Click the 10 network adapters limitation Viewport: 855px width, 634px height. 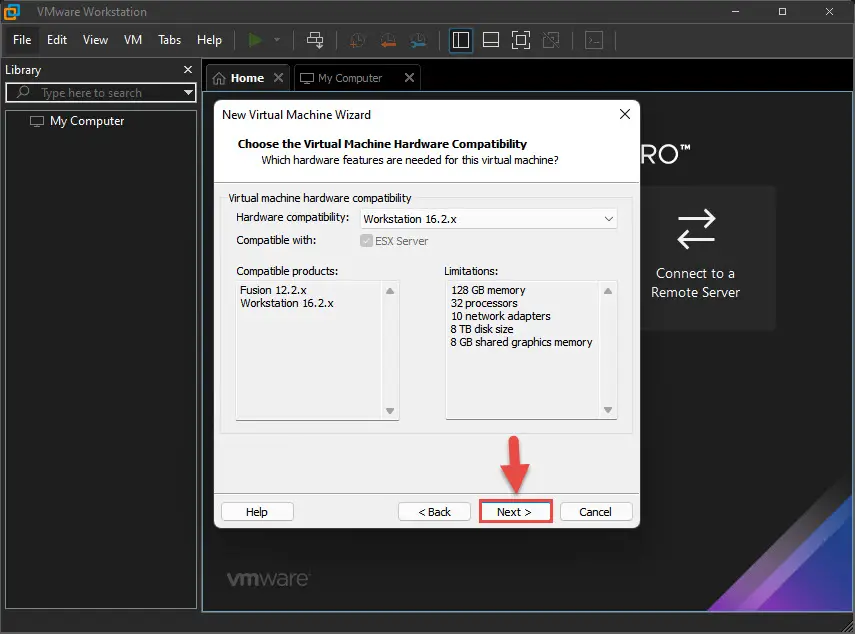point(501,316)
